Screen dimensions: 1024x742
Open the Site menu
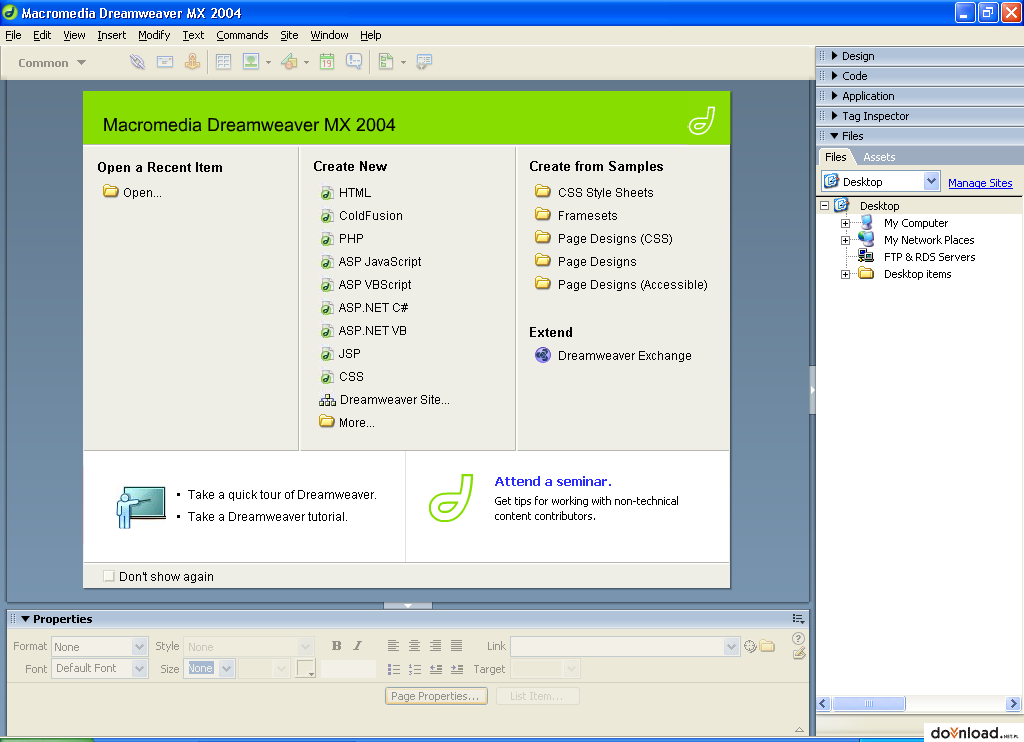289,35
